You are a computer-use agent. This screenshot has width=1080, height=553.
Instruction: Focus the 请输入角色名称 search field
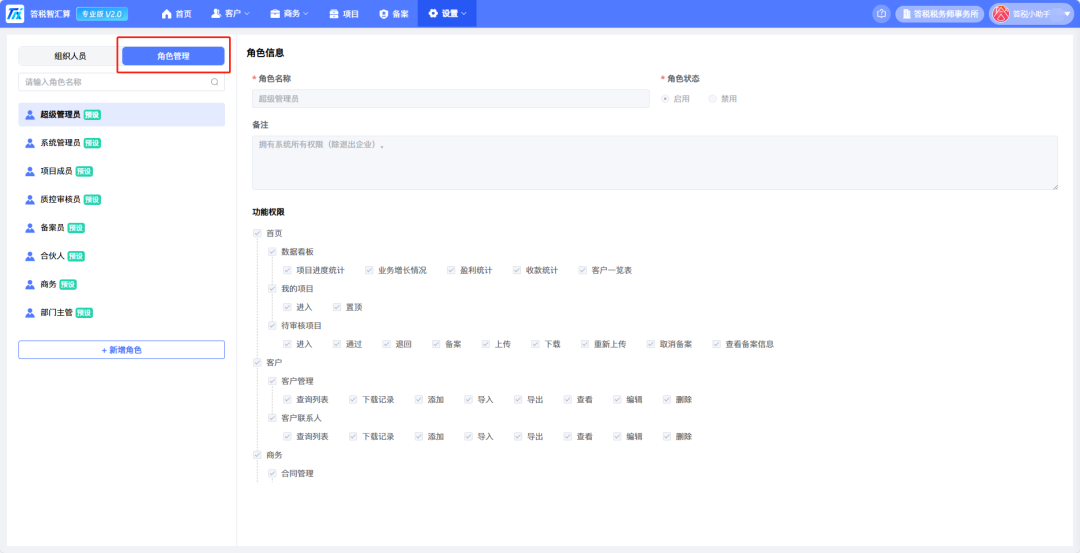pyautogui.click(x=121, y=82)
